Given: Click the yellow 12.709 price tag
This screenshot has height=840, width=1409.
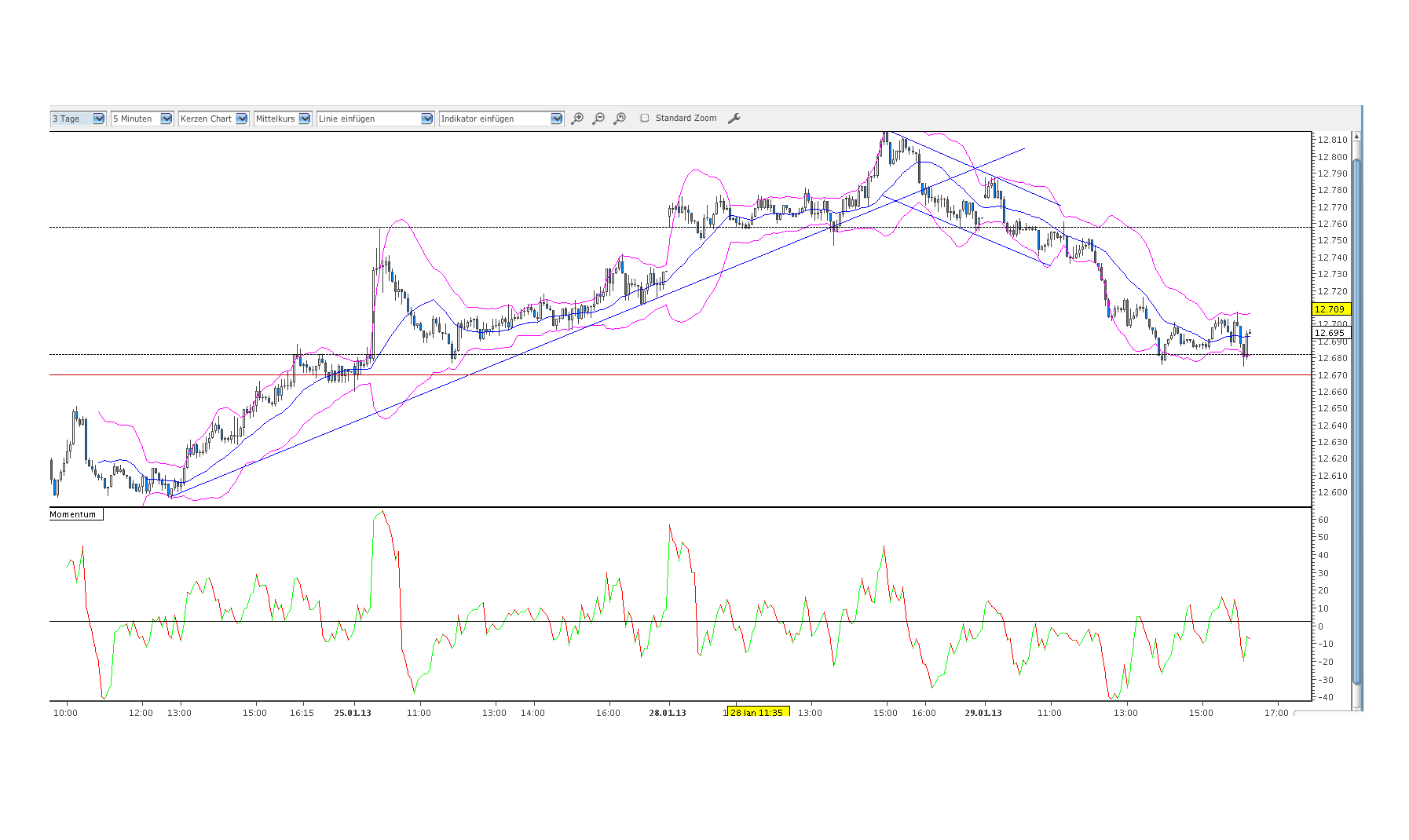Looking at the screenshot, I should [x=1330, y=309].
